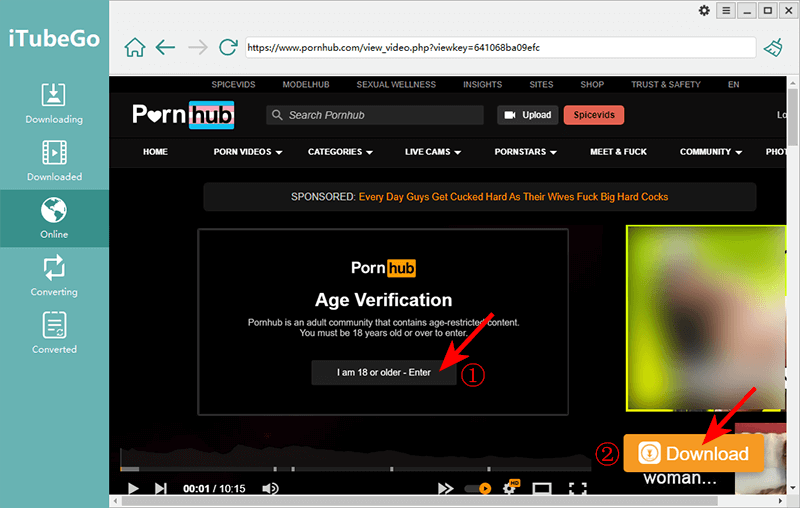The image size is (800, 508).
Task: Mute the video volume speaker icon
Action: pyautogui.click(x=270, y=489)
